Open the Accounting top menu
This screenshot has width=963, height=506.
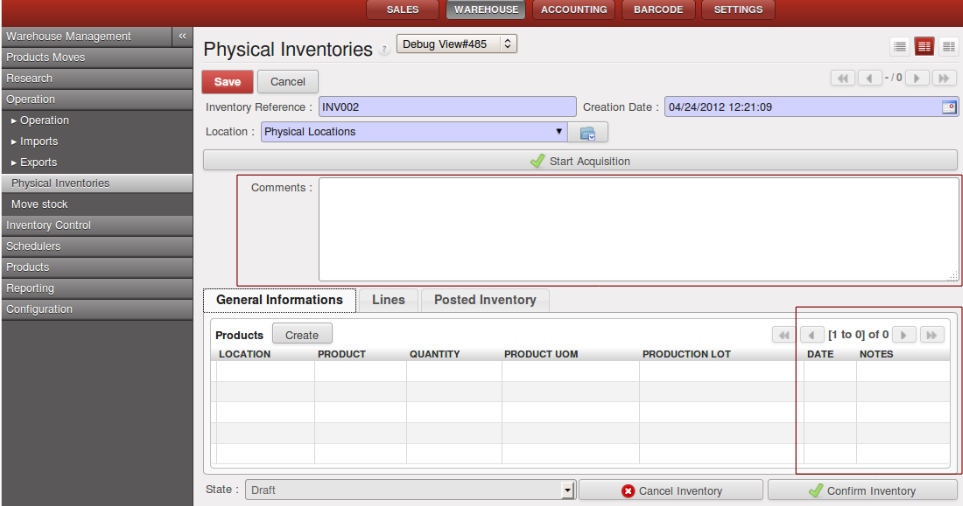(574, 10)
